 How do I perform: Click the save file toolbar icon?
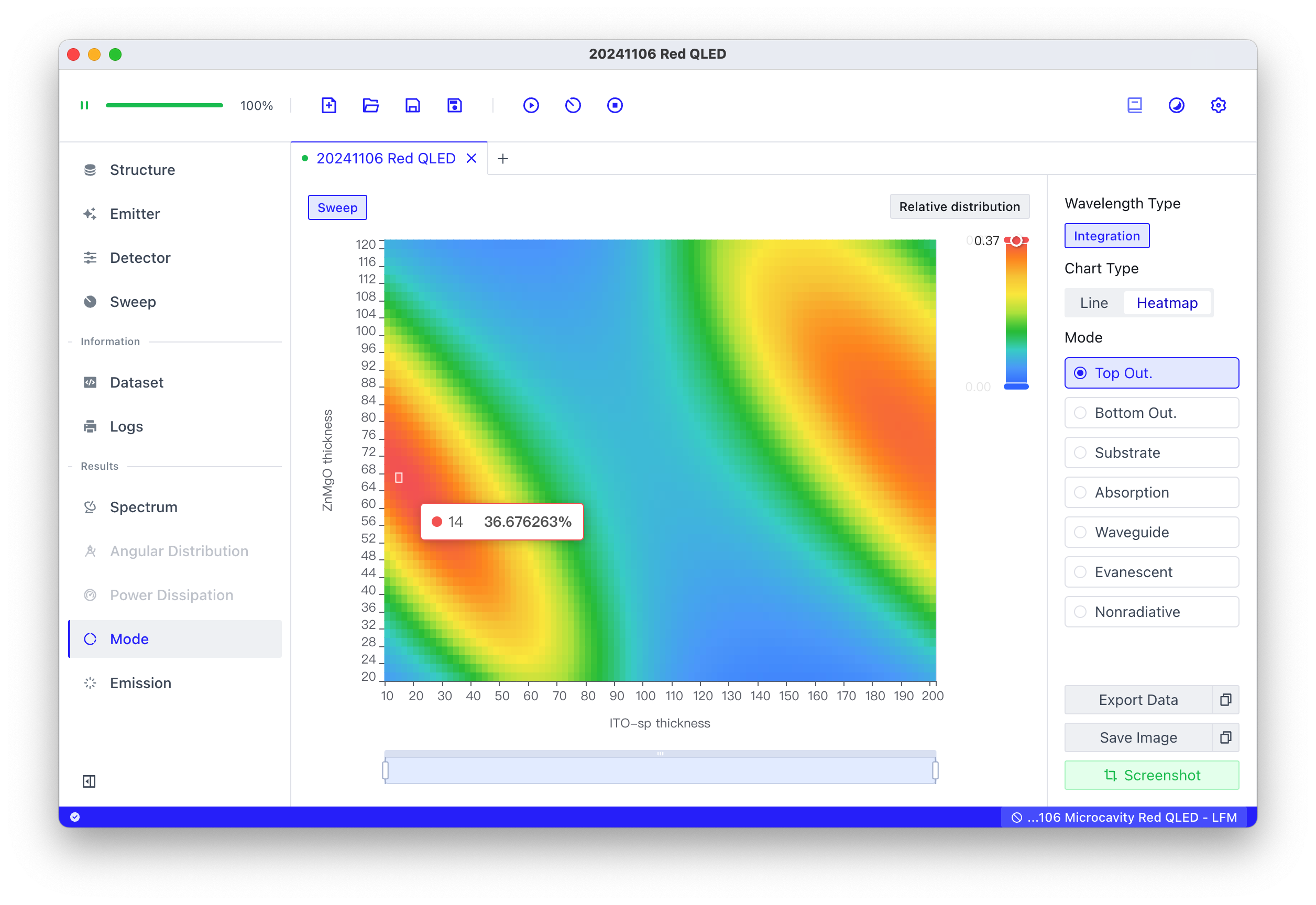(413, 105)
